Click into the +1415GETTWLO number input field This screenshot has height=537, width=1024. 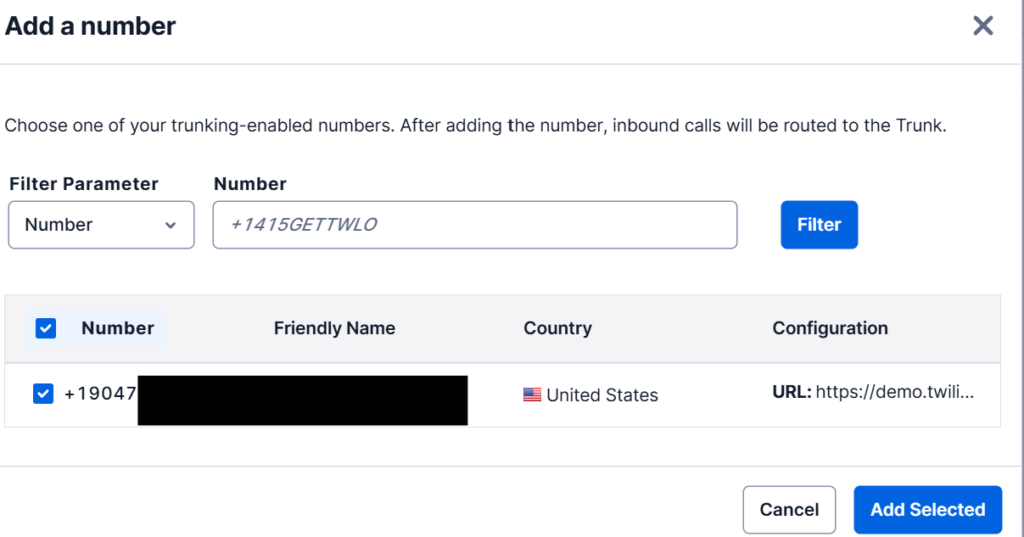coord(475,225)
